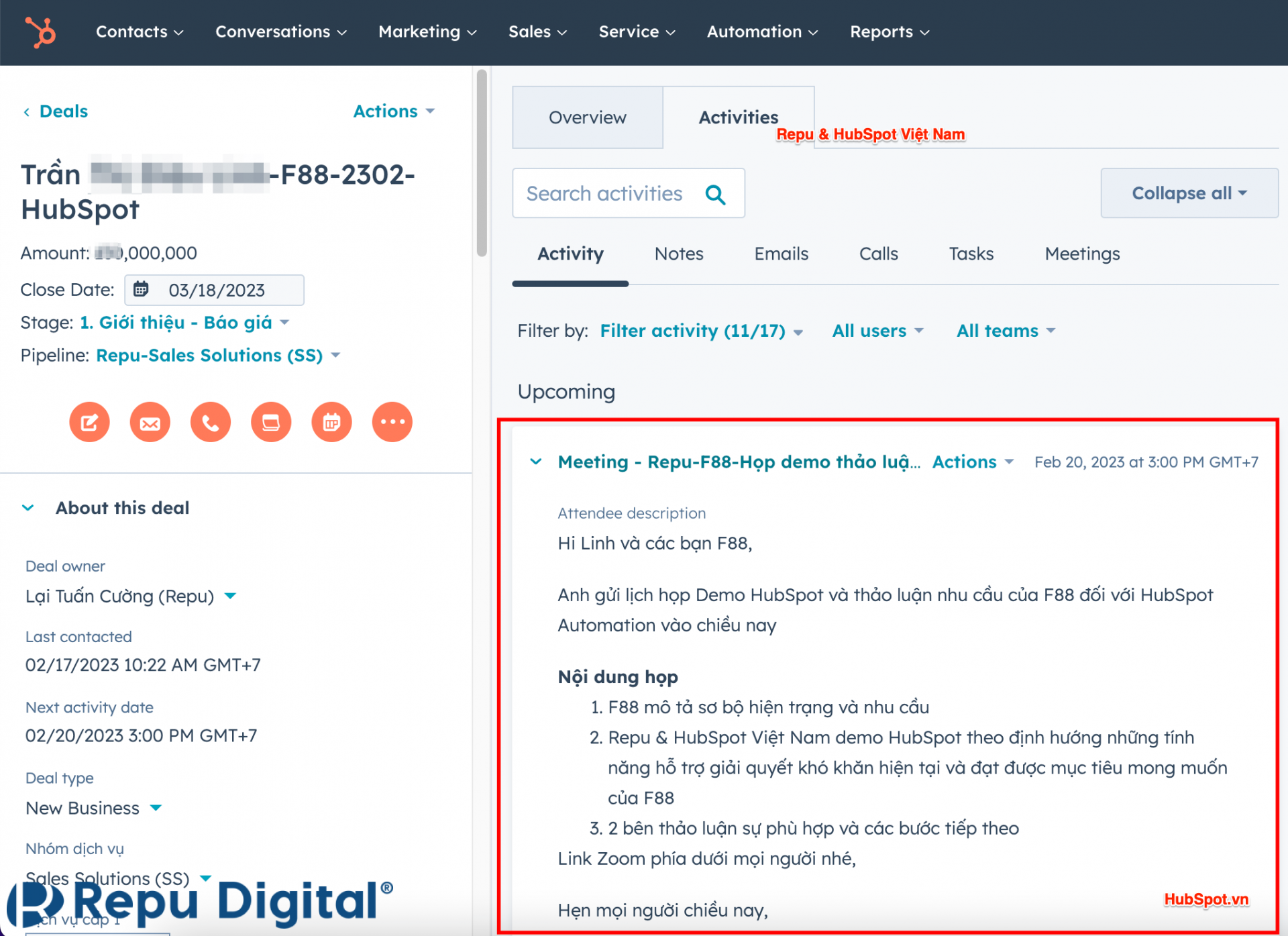Image resolution: width=1288 pixels, height=936 pixels.
Task: Create a task with the orange task icon
Action: coord(271,422)
